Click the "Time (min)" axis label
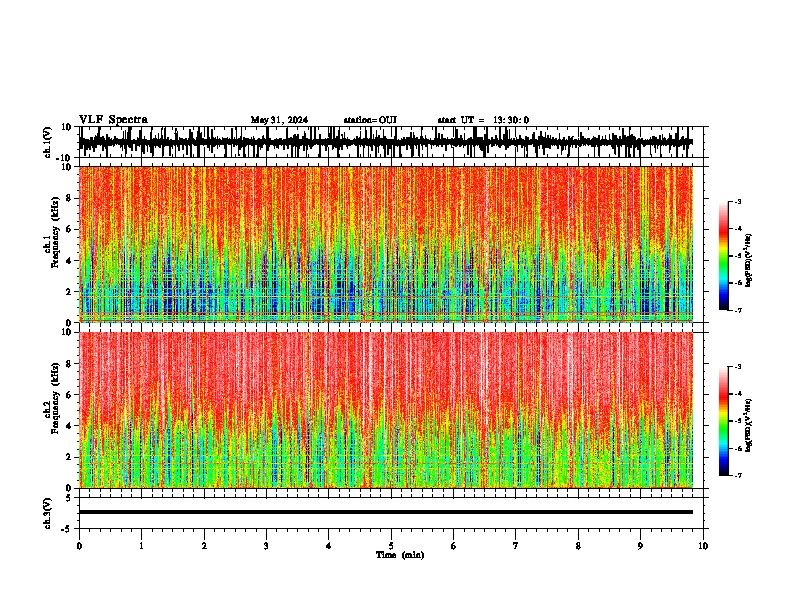This screenshot has height=612, width=792. click(x=400, y=555)
